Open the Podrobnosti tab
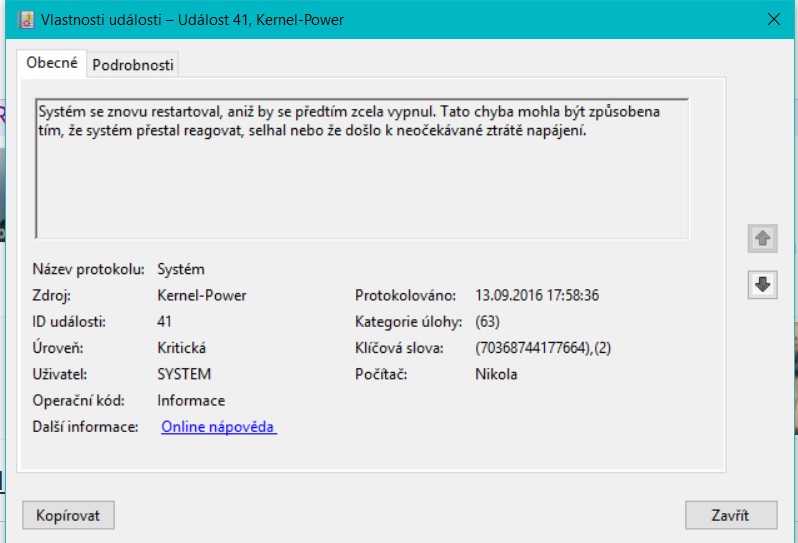The image size is (798, 543). pos(133,65)
